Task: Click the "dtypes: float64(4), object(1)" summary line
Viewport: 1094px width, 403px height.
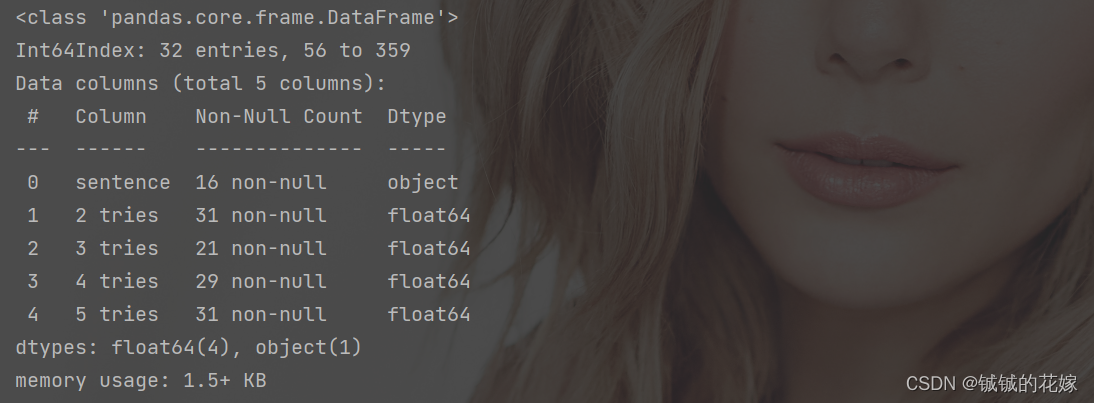Action: (188, 347)
